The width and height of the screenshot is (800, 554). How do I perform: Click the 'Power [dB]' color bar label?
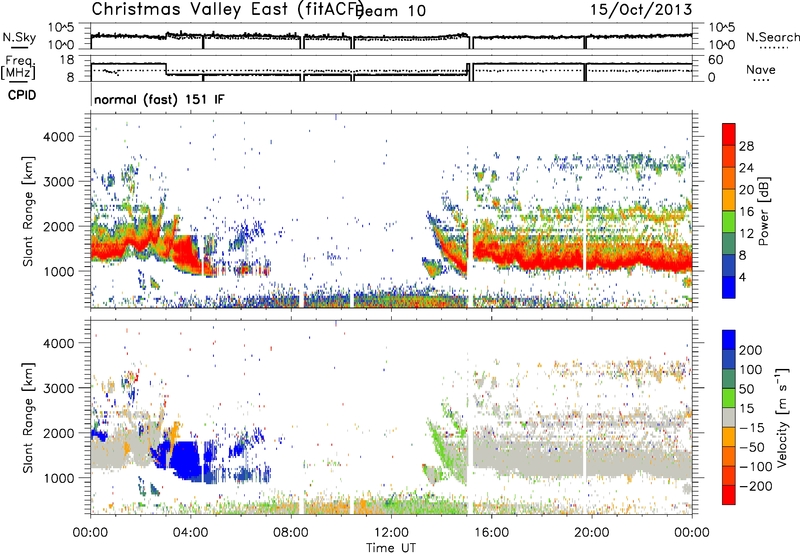pyautogui.click(x=763, y=211)
